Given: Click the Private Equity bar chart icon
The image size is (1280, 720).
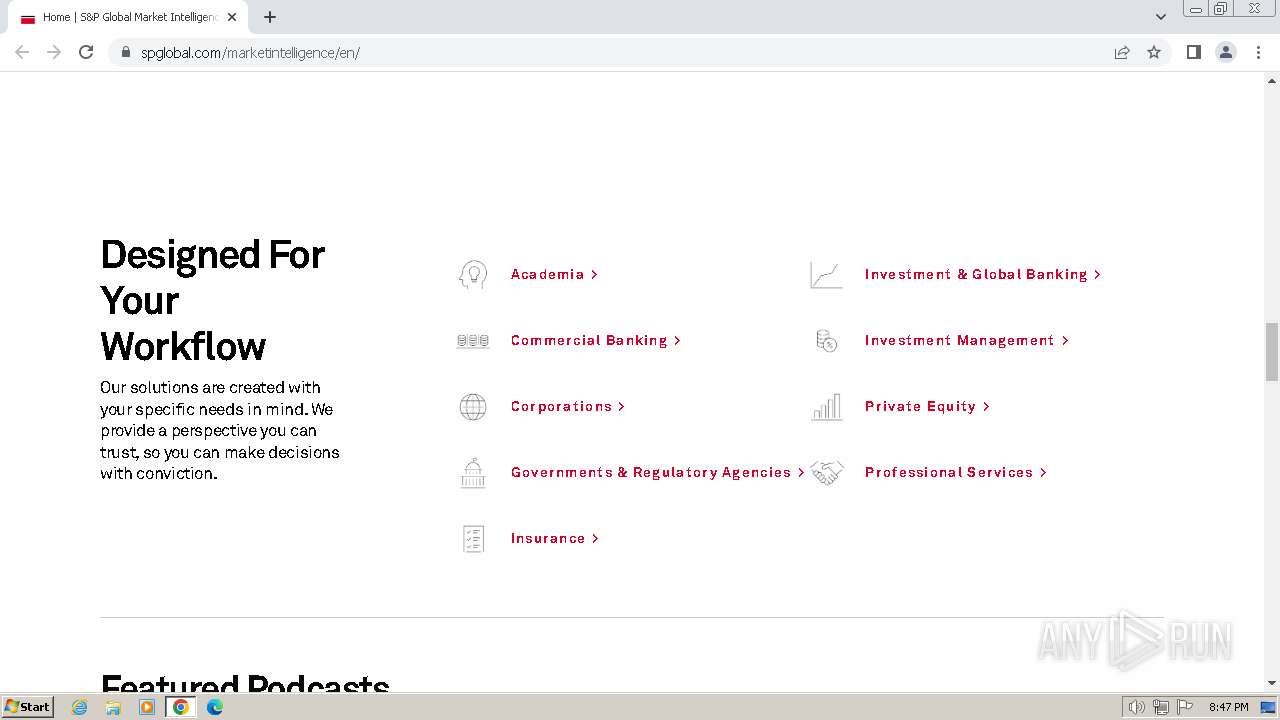Looking at the screenshot, I should coord(826,407).
